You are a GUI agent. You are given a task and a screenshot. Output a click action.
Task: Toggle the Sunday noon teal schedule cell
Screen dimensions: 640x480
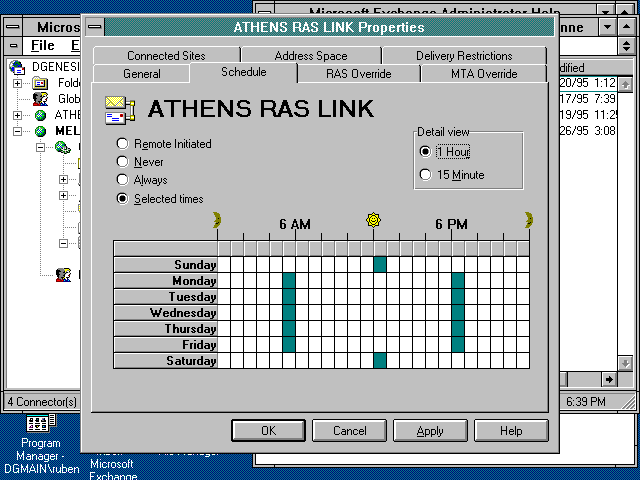click(x=380, y=264)
